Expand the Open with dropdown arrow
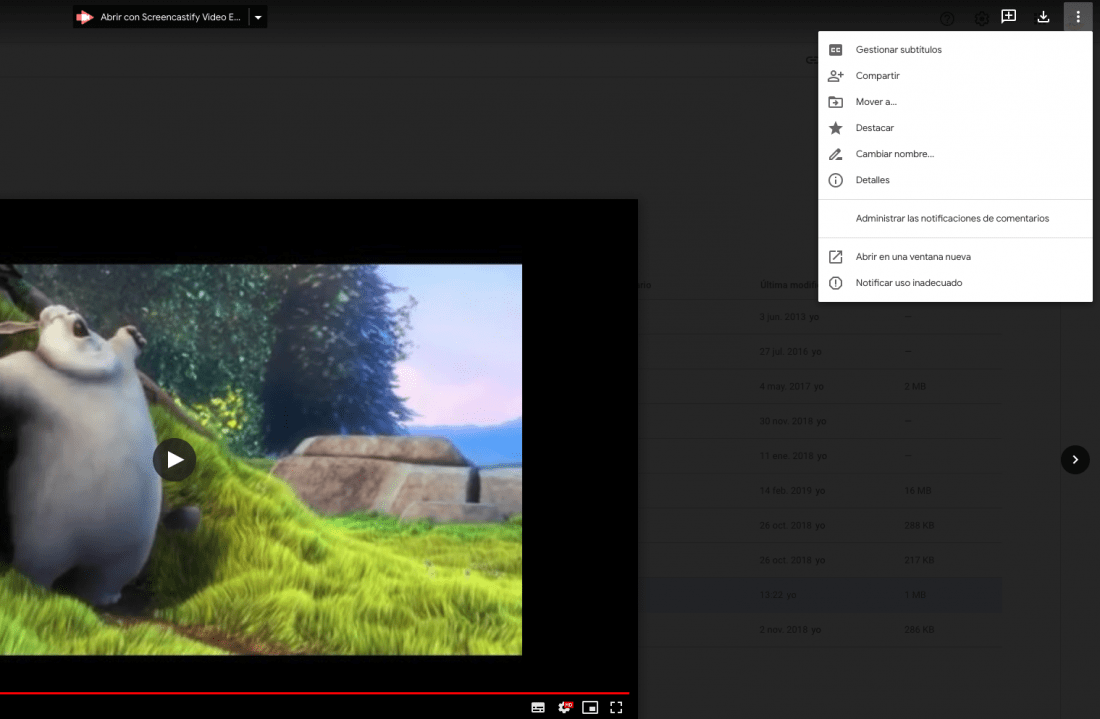Screen dimensions: 1100x719 click(258, 17)
